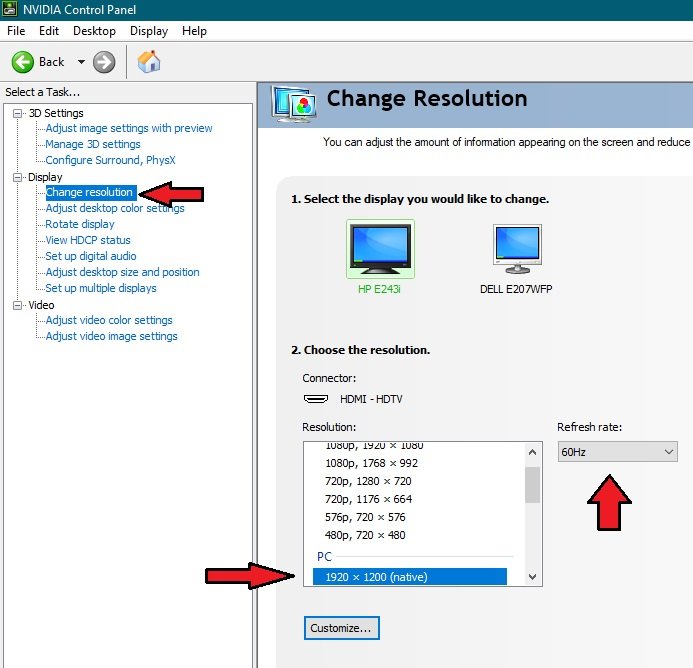This screenshot has height=668, width=693.
Task: Open the Back history dropdown arrow
Action: [x=81, y=62]
